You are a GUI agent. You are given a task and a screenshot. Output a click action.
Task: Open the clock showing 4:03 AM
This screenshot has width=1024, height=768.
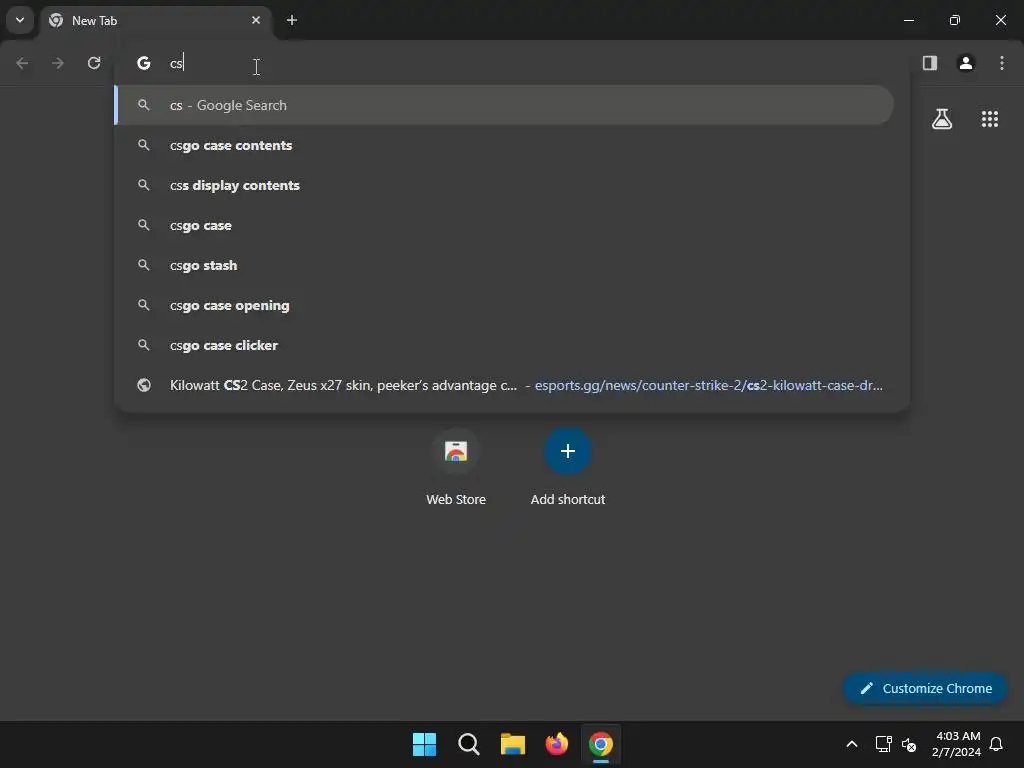[x=957, y=744]
